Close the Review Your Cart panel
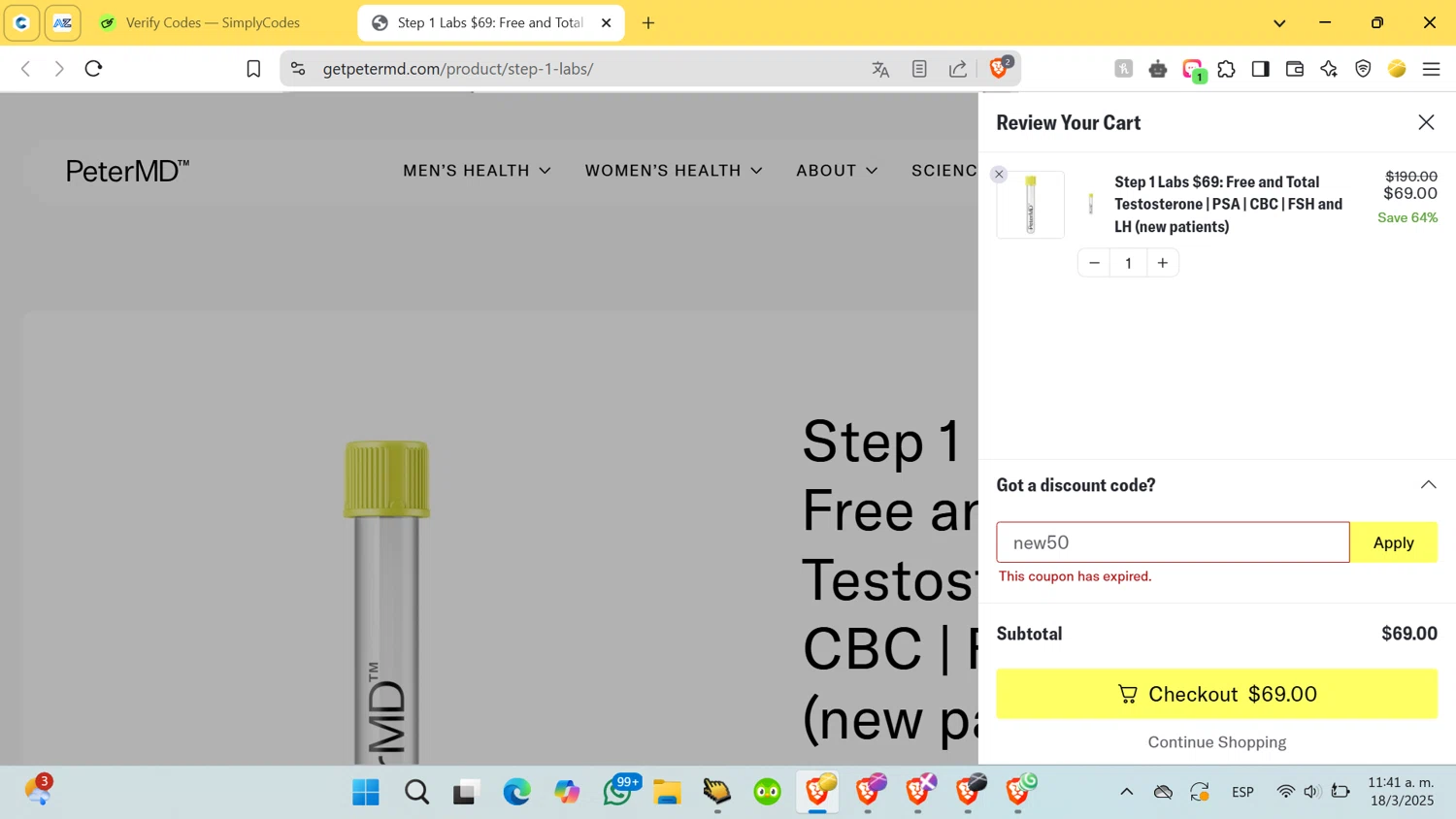This screenshot has width=1456, height=819. pyautogui.click(x=1426, y=122)
